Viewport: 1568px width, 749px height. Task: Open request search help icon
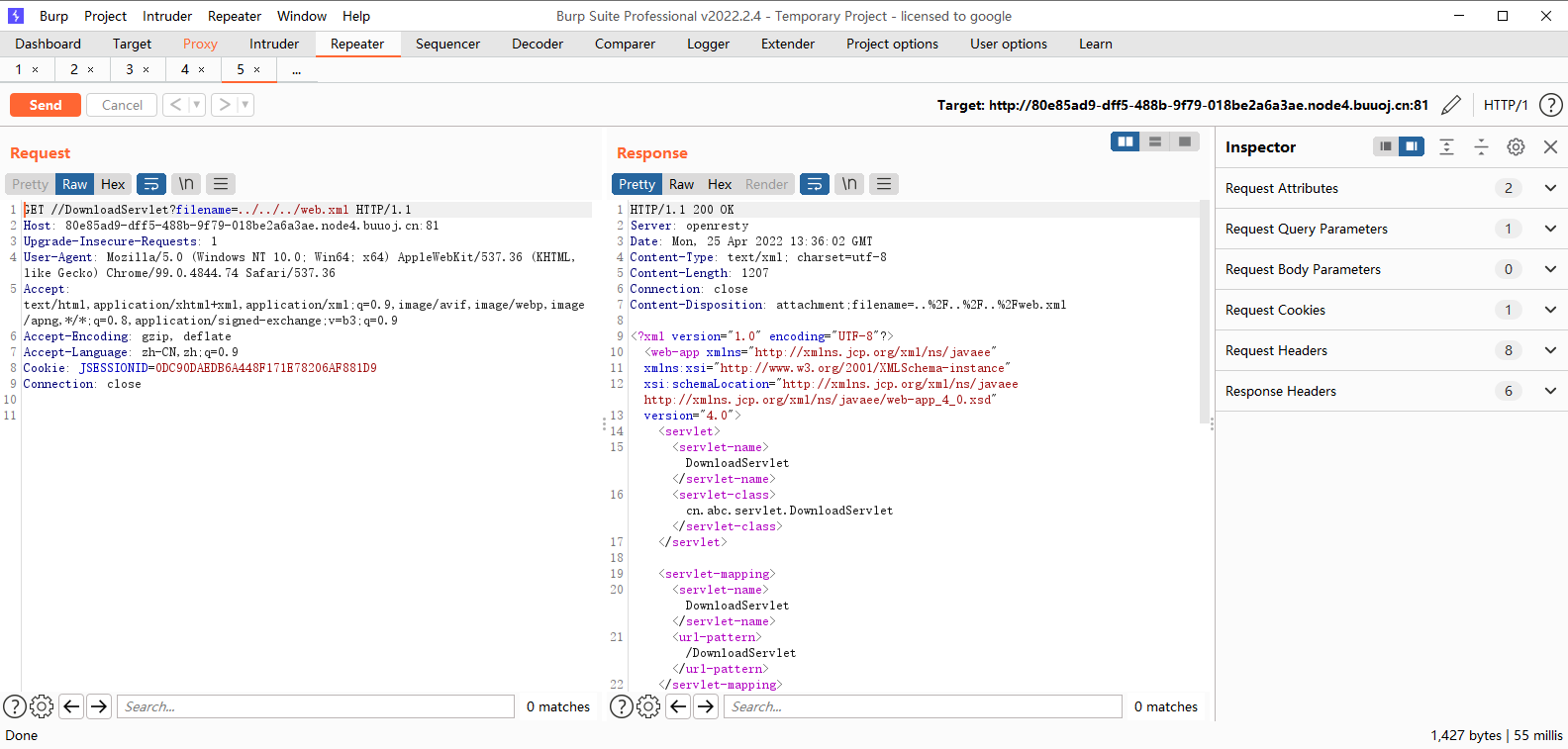click(15, 706)
